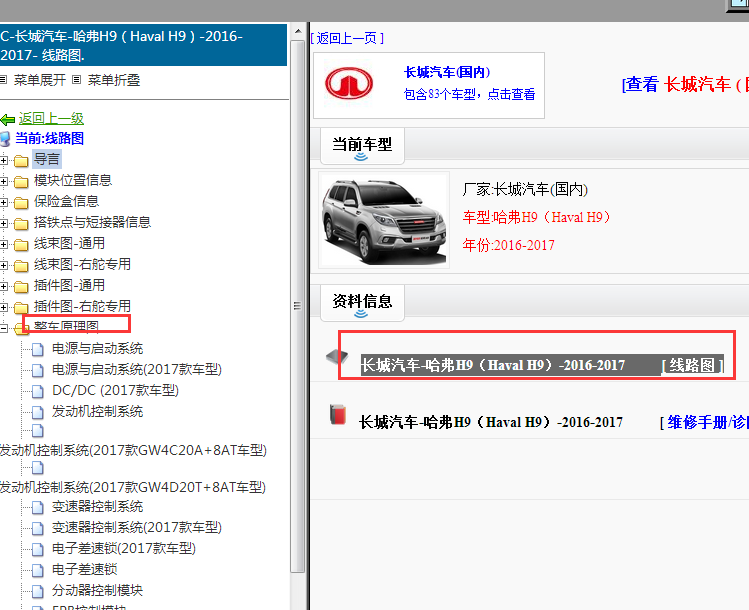Click the 菜单展开 menu option
This screenshot has height=610, width=749.
pos(40,80)
